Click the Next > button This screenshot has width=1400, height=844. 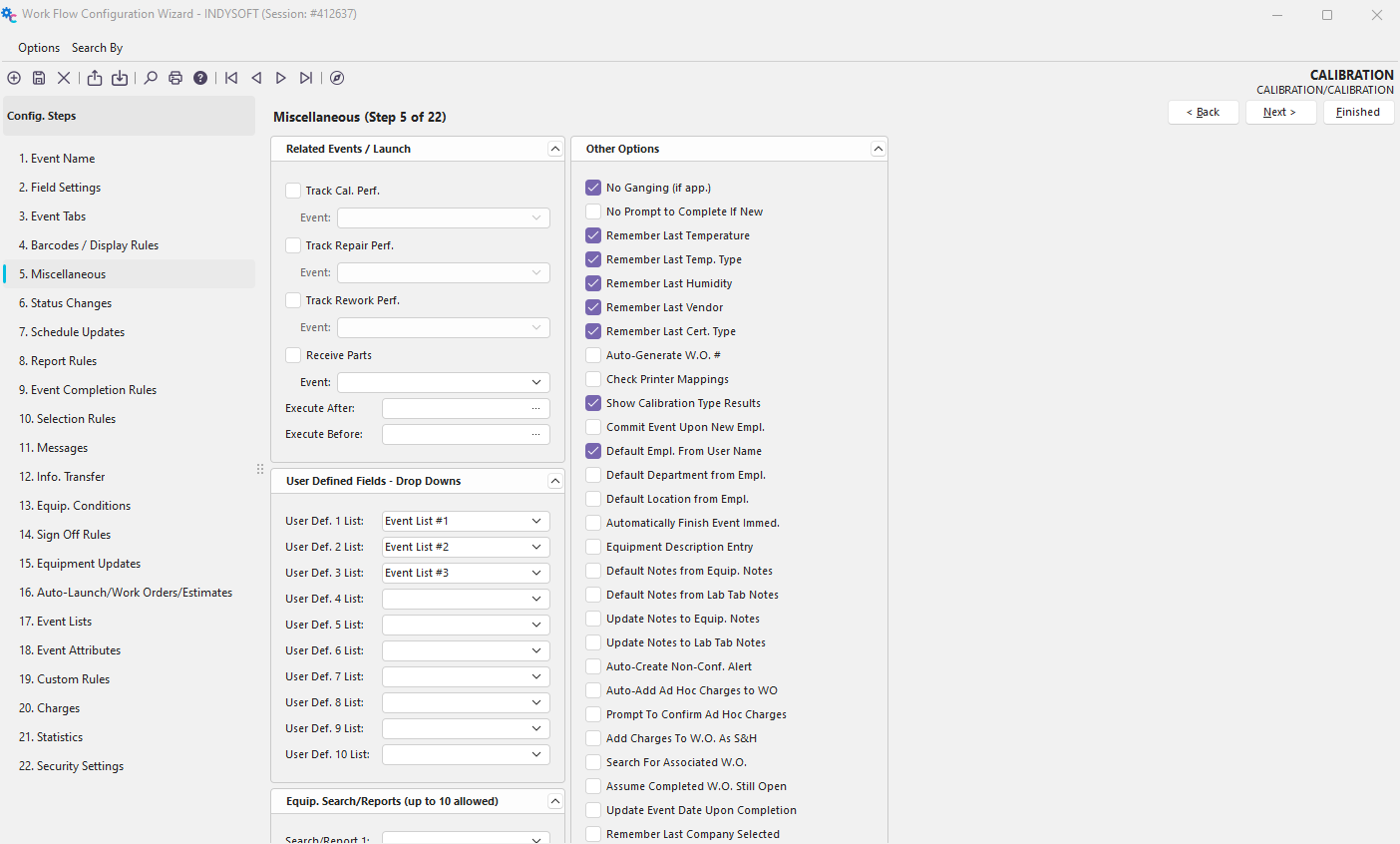point(1280,112)
